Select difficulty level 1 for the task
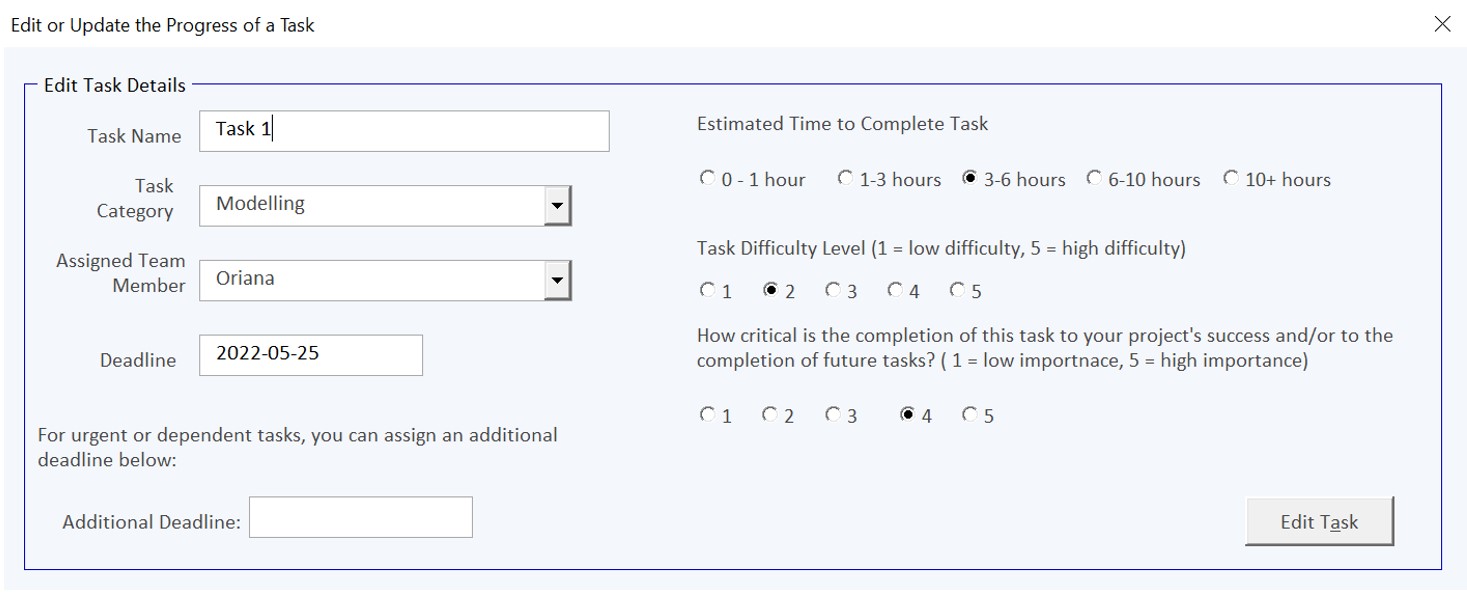 706,291
